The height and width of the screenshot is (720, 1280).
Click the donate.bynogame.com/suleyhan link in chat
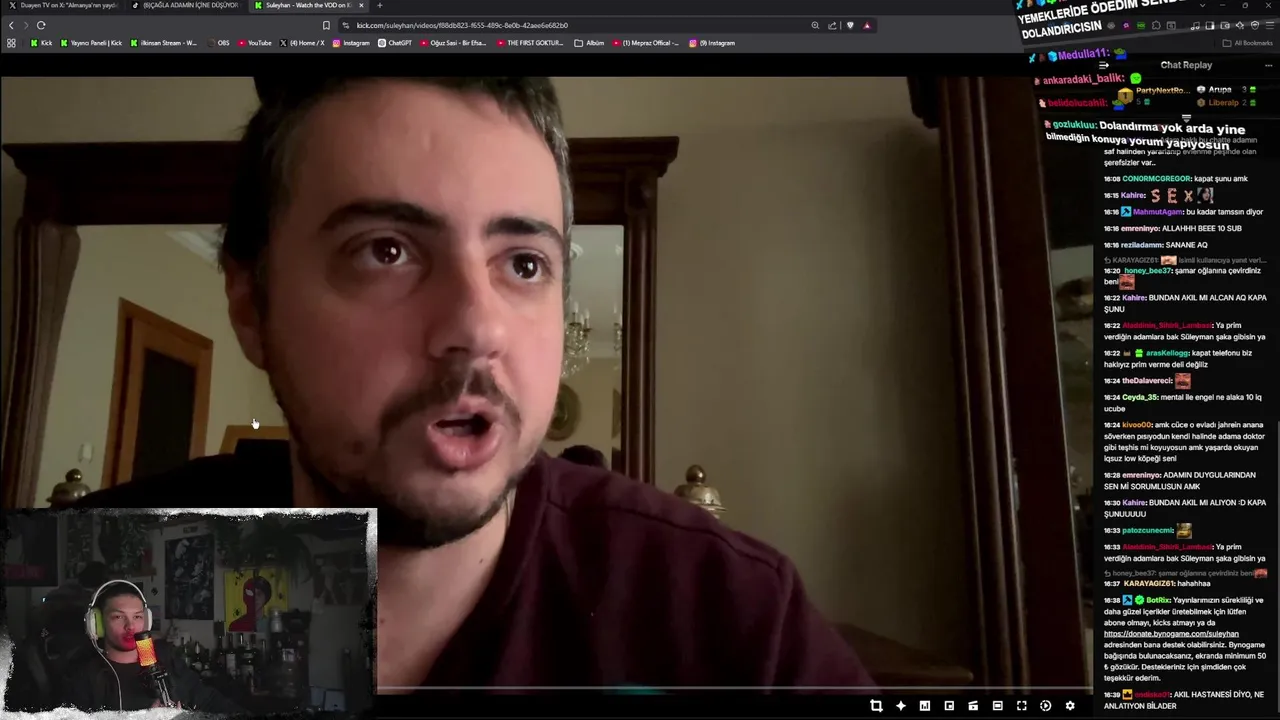[1171, 634]
